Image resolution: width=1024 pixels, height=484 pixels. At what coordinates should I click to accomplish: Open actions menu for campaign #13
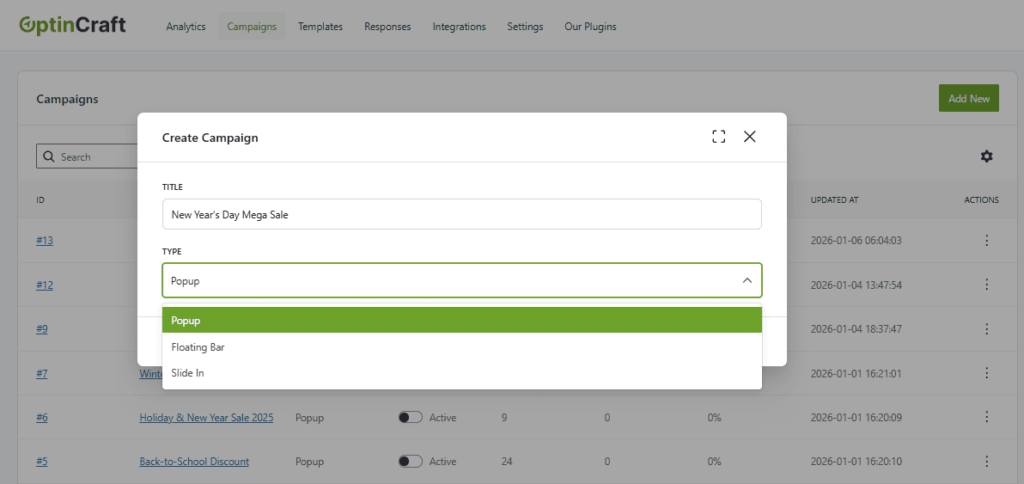[987, 240]
